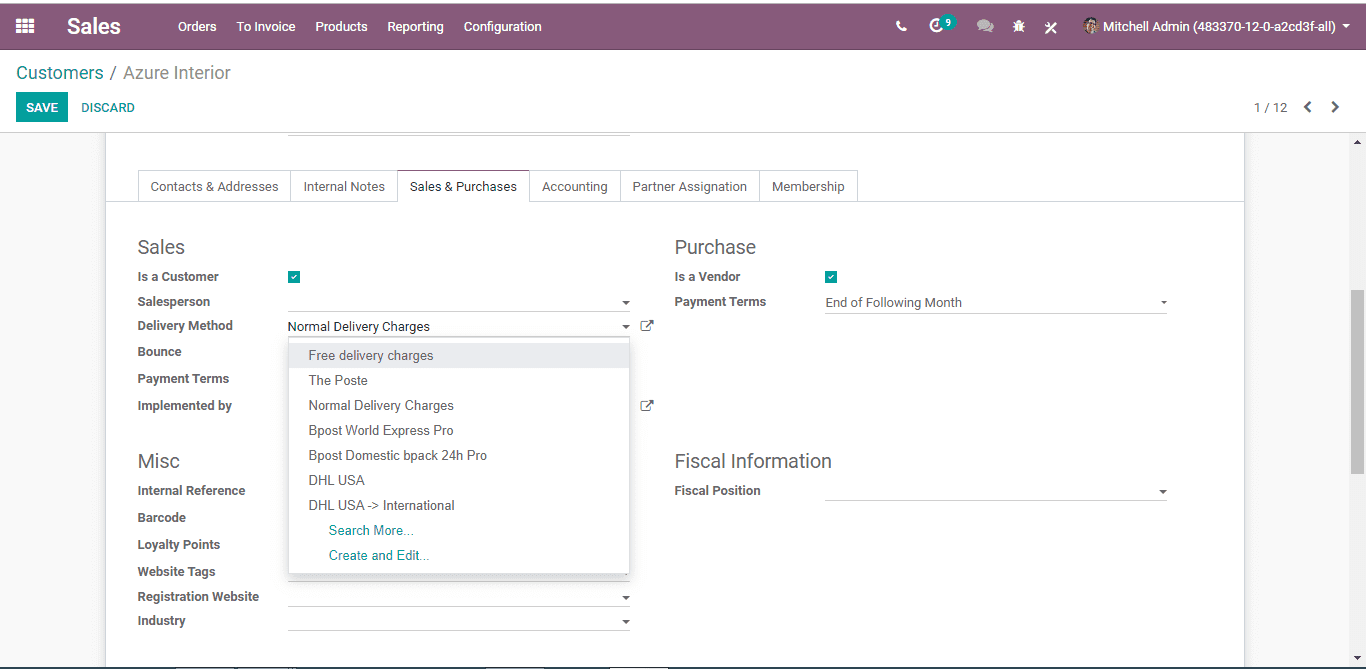Click the phone call icon

coord(901,27)
